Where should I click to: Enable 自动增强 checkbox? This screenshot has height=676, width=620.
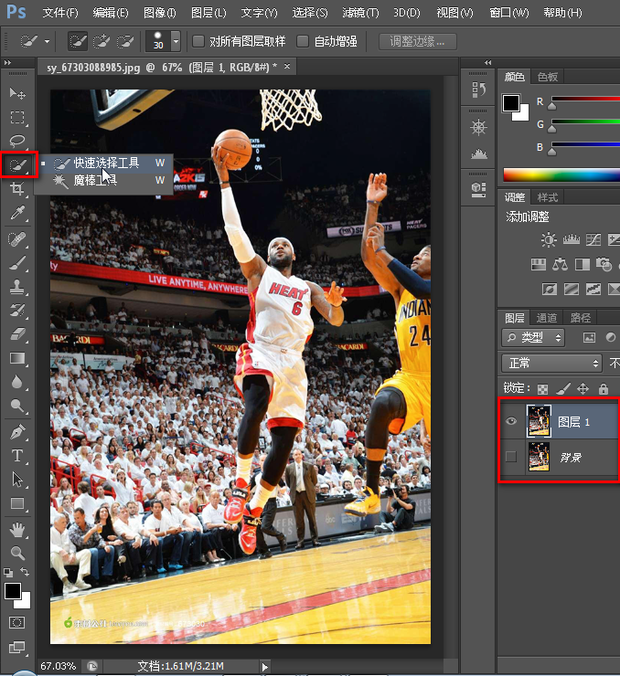tap(303, 41)
